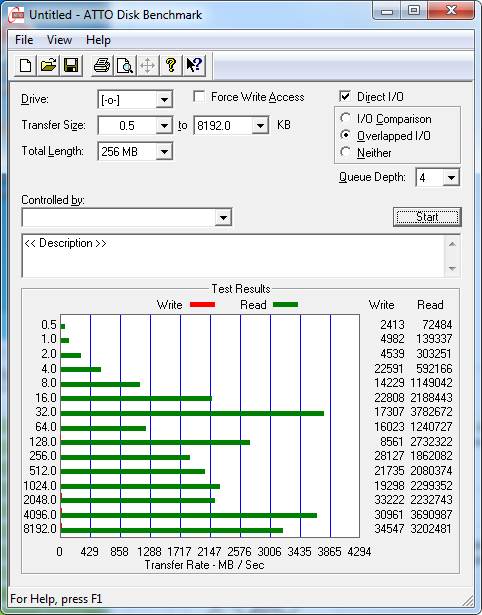Expand the Controlled by dropdown
The width and height of the screenshot is (482, 615).
[223, 218]
